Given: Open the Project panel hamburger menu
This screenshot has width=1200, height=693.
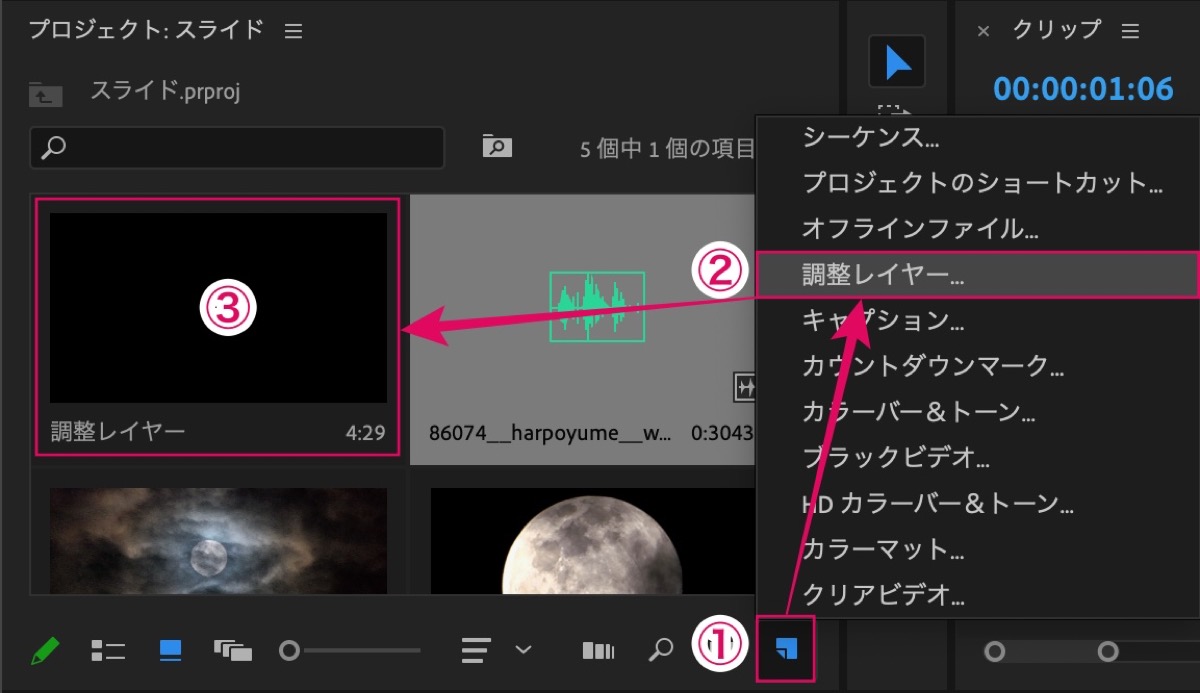Looking at the screenshot, I should coord(293,31).
